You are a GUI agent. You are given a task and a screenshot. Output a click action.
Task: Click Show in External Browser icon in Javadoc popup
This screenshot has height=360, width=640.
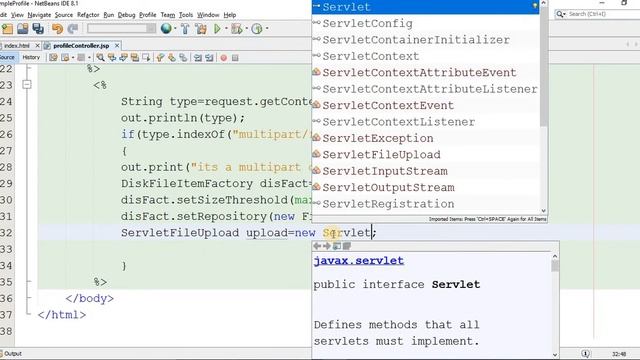click(337, 246)
